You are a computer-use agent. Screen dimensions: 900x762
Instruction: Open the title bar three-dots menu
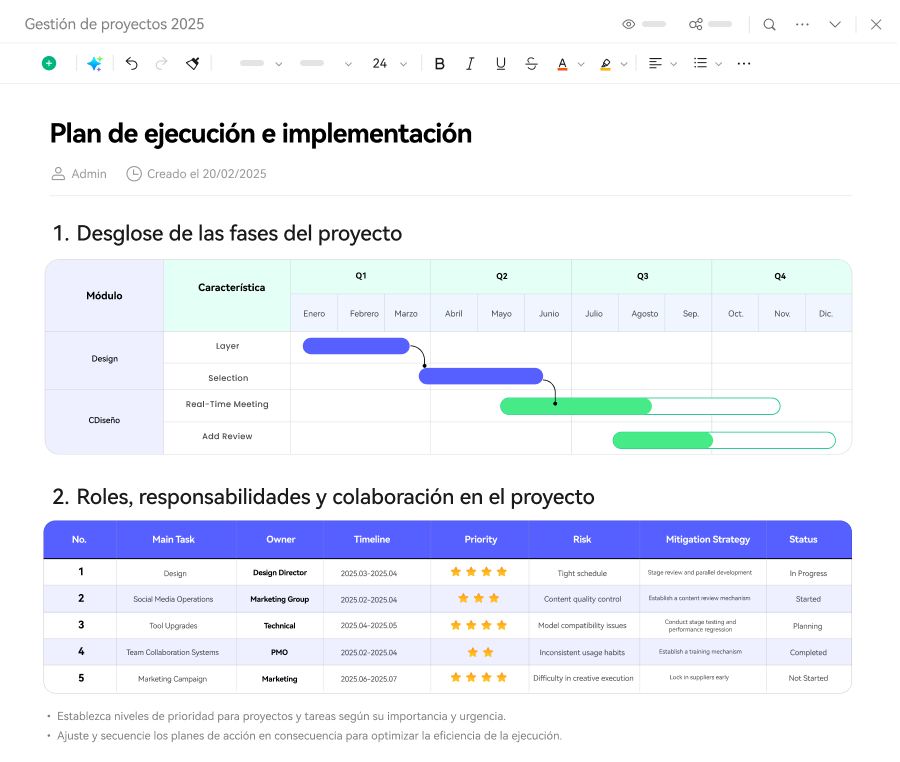(x=802, y=24)
